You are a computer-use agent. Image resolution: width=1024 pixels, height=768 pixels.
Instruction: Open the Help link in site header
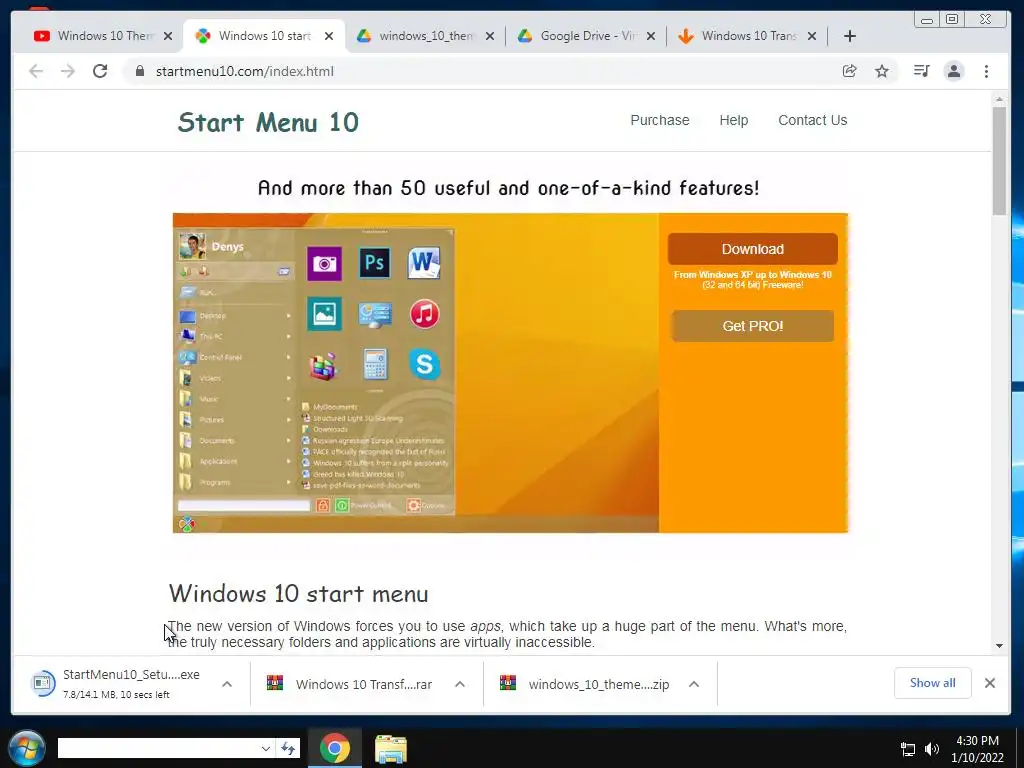[x=733, y=120]
